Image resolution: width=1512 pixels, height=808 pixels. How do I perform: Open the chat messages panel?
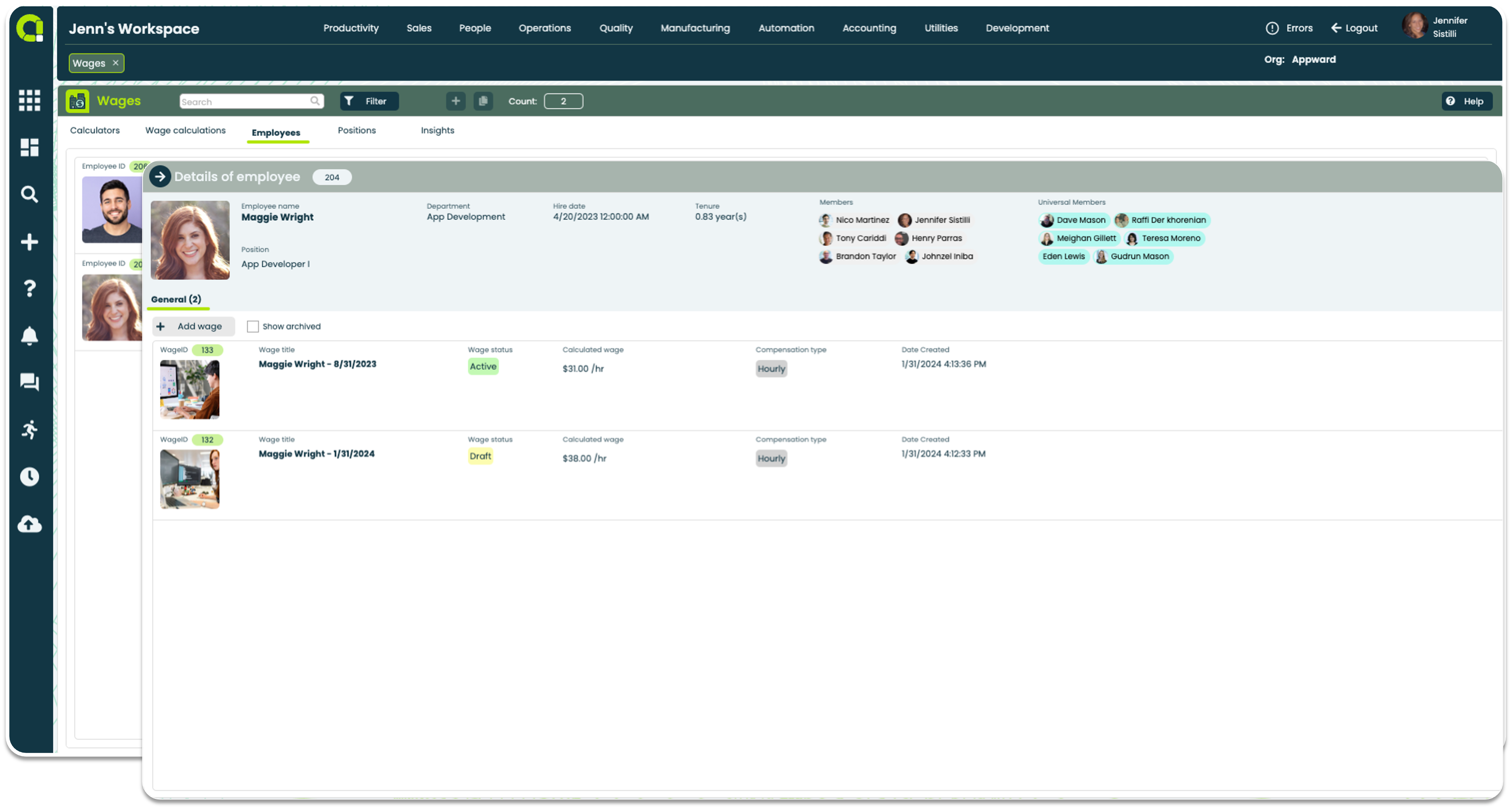pyautogui.click(x=29, y=382)
